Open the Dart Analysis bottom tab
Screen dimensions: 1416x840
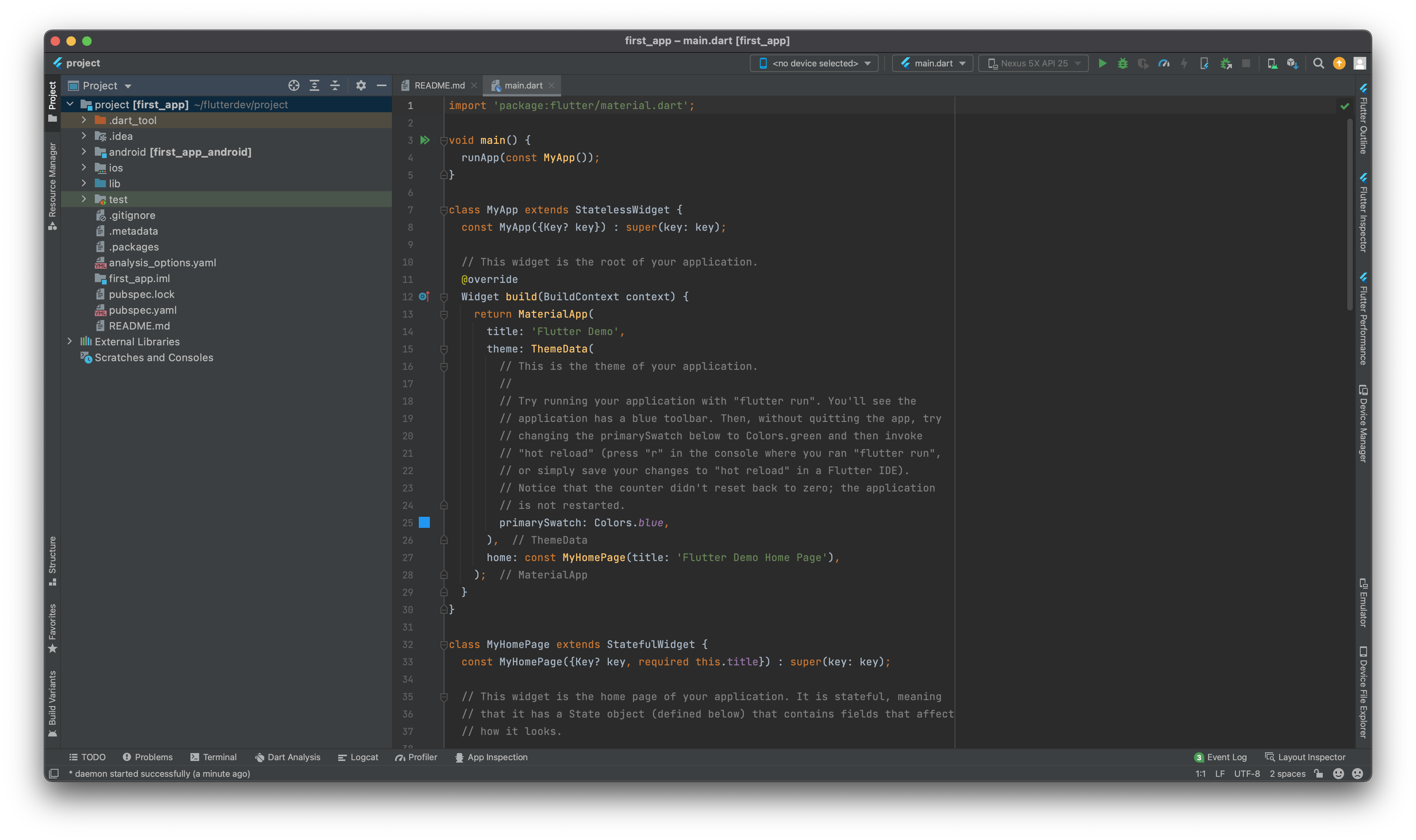(288, 757)
